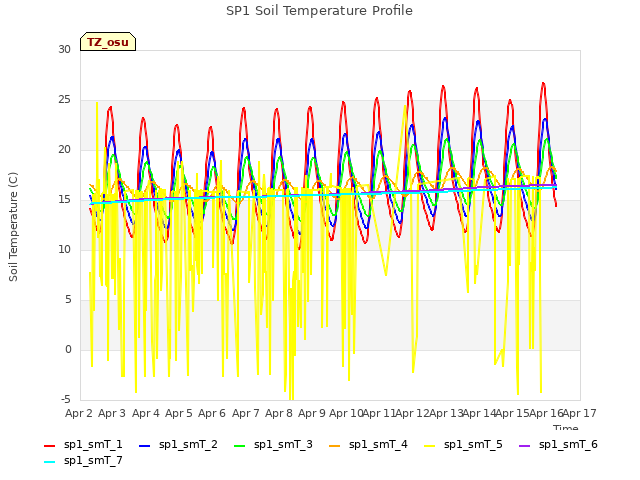The width and height of the screenshot is (640, 480).
Task: Click the Apr 2 x-axis tick label
Action: point(79,413)
